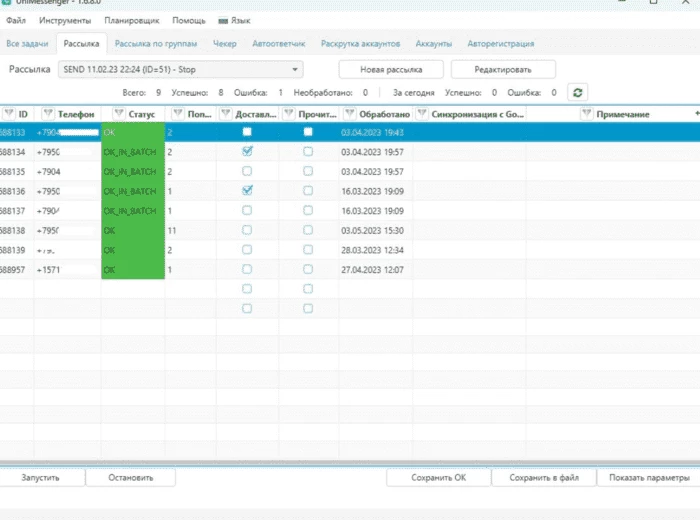
Task: Open the Помощь menu
Action: [189, 21]
